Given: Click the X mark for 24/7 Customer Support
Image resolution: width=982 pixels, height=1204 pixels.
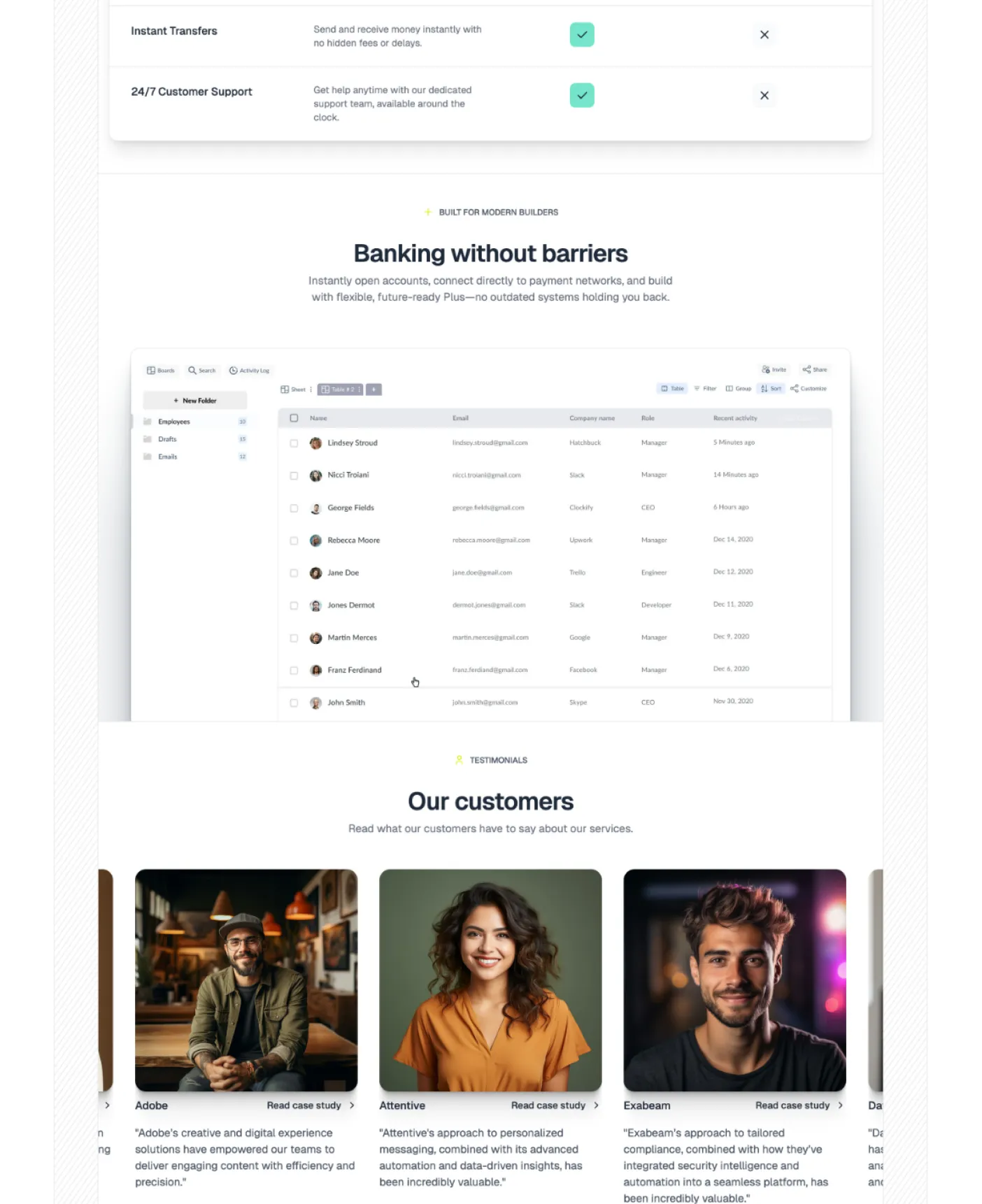Looking at the screenshot, I should (x=764, y=96).
